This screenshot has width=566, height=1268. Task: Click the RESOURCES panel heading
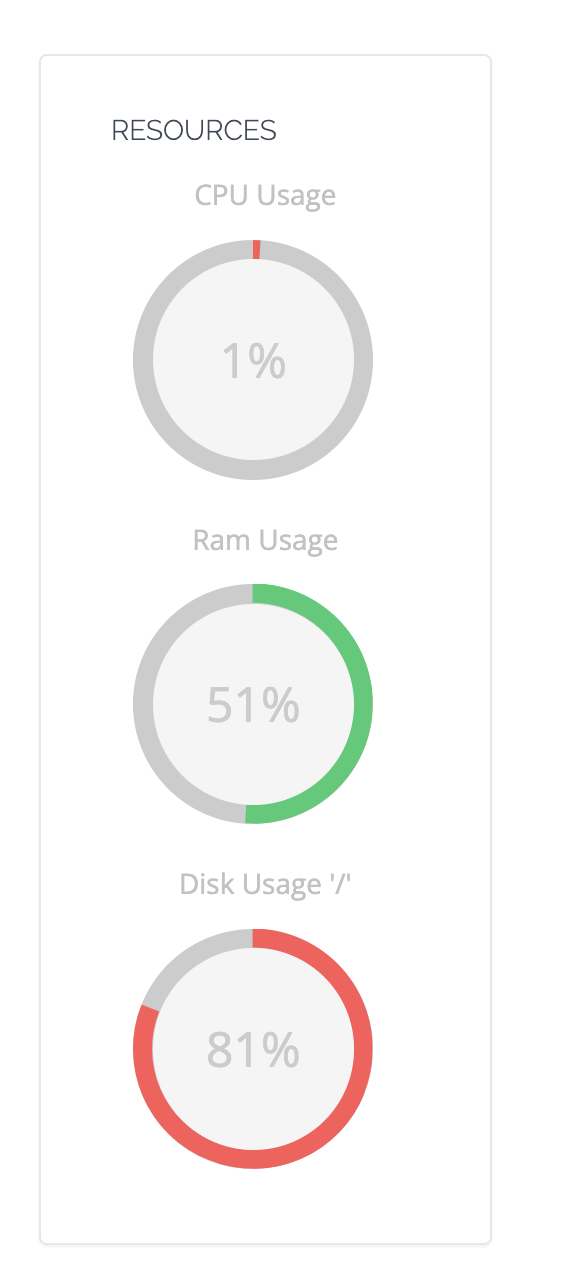[194, 130]
